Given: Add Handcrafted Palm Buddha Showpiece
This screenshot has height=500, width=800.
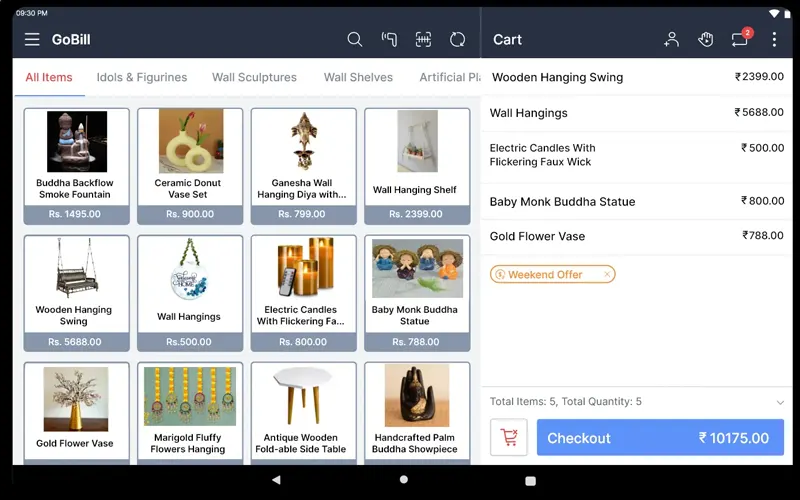Looking at the screenshot, I should tap(417, 413).
